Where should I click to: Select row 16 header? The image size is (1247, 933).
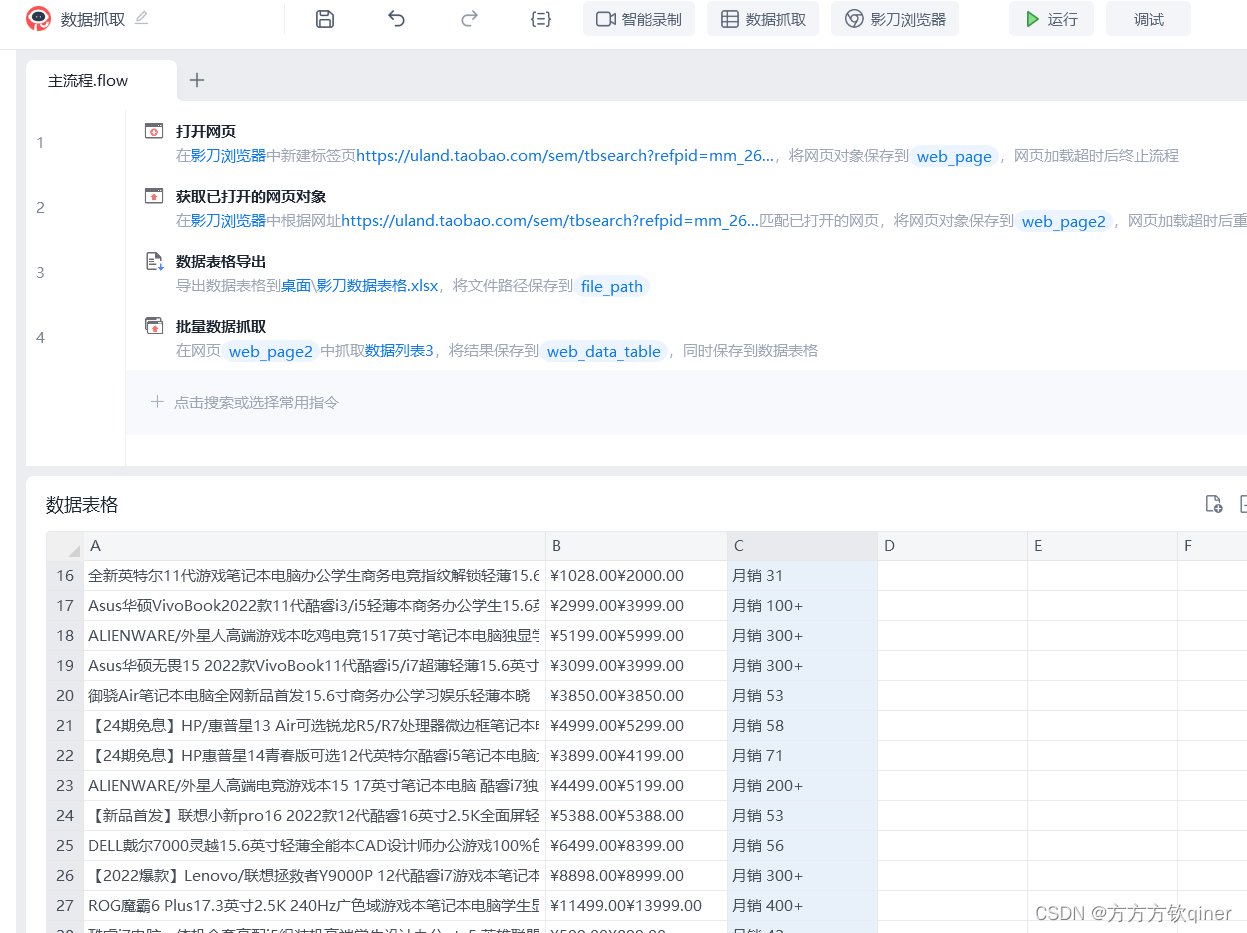click(x=66, y=576)
